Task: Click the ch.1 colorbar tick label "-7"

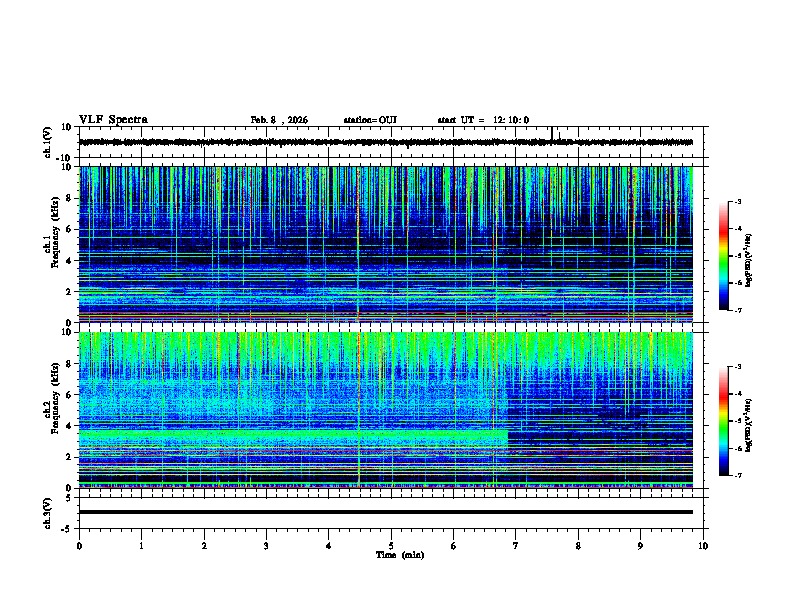Action: tap(737, 310)
